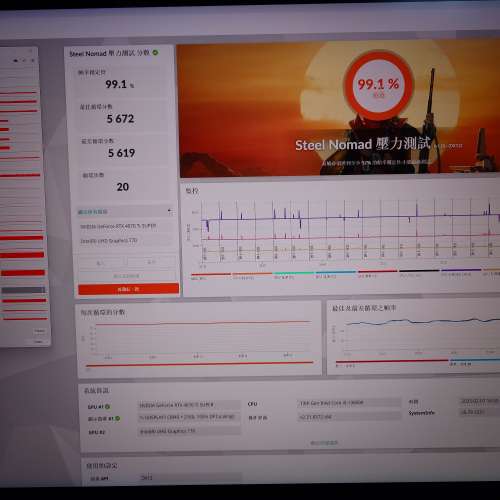Click the show details link under system info
This screenshot has height=500, width=500.
324,443
